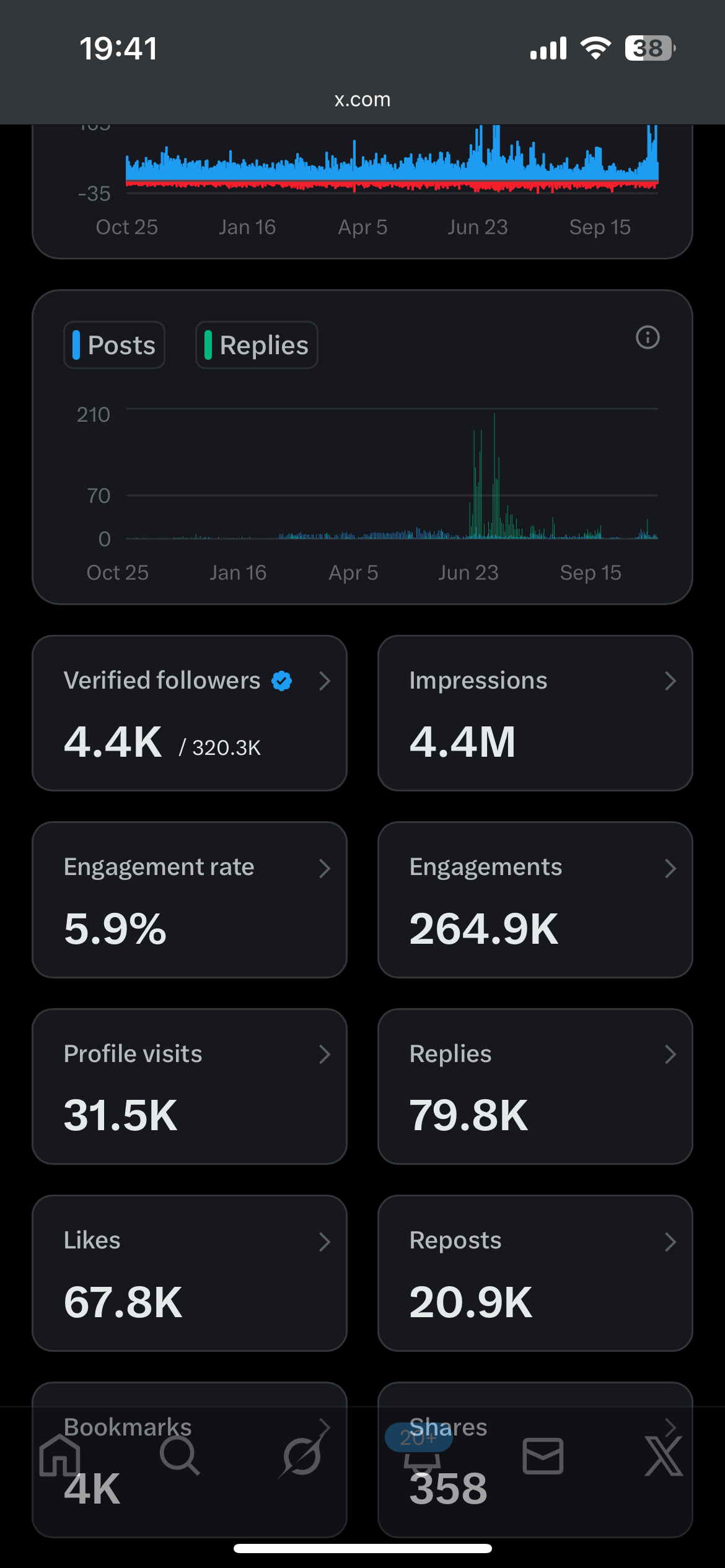Expand the Impressions card chevron

(x=670, y=681)
